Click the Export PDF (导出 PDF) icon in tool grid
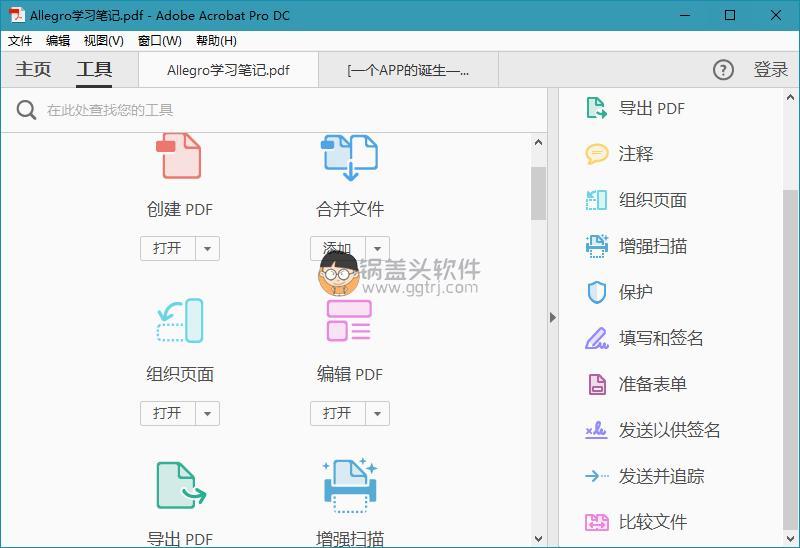 tap(181, 485)
